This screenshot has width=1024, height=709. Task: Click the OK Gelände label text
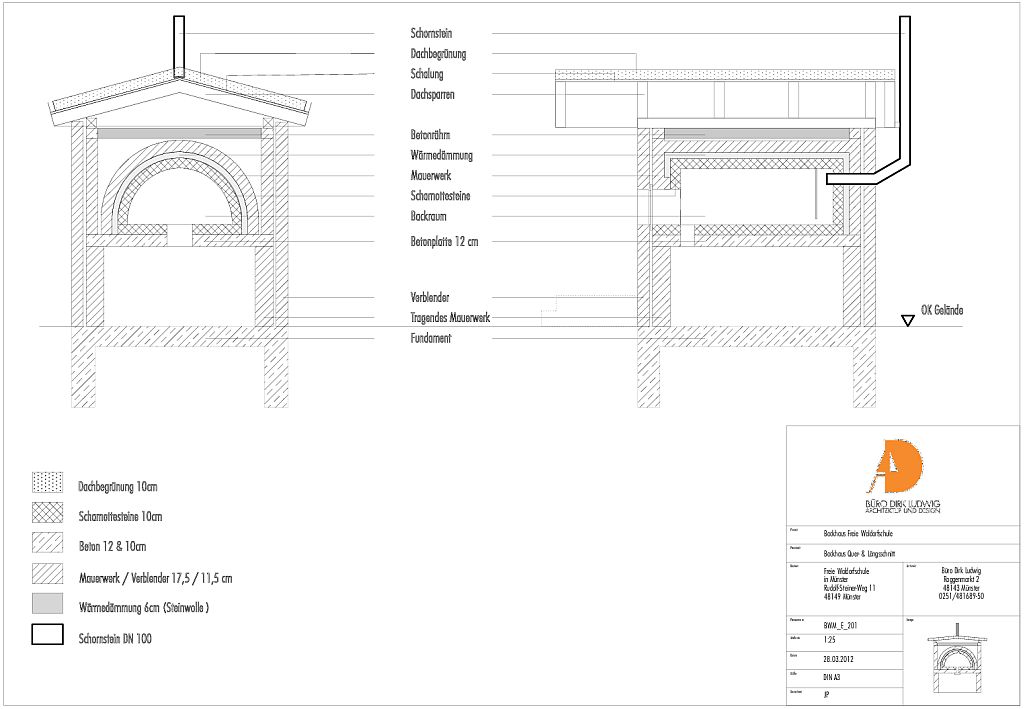pyautogui.click(x=942, y=311)
